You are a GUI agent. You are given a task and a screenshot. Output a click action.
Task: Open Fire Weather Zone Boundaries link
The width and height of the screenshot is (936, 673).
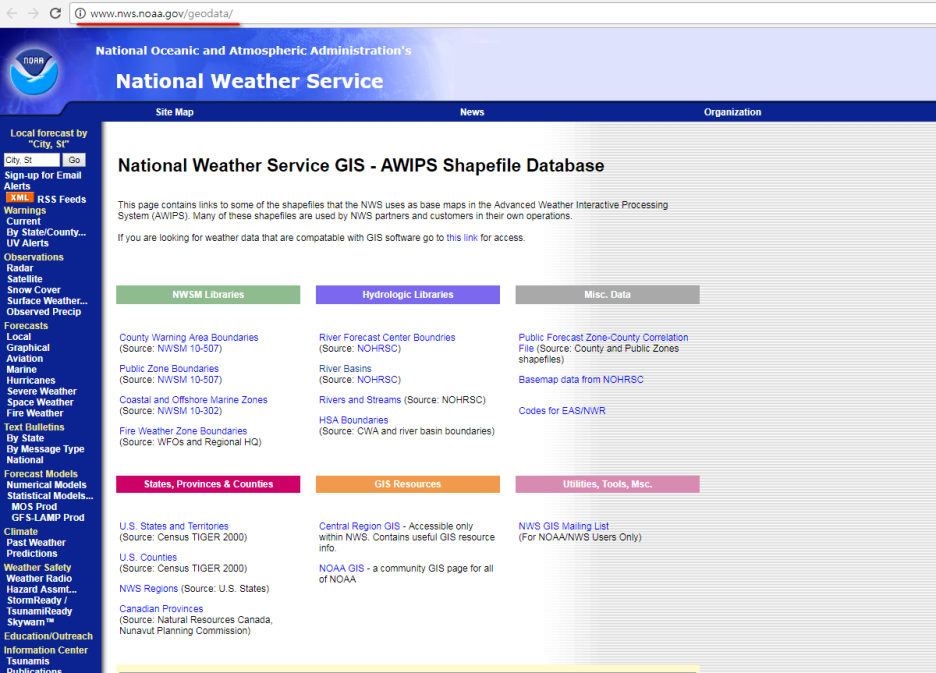pos(183,431)
